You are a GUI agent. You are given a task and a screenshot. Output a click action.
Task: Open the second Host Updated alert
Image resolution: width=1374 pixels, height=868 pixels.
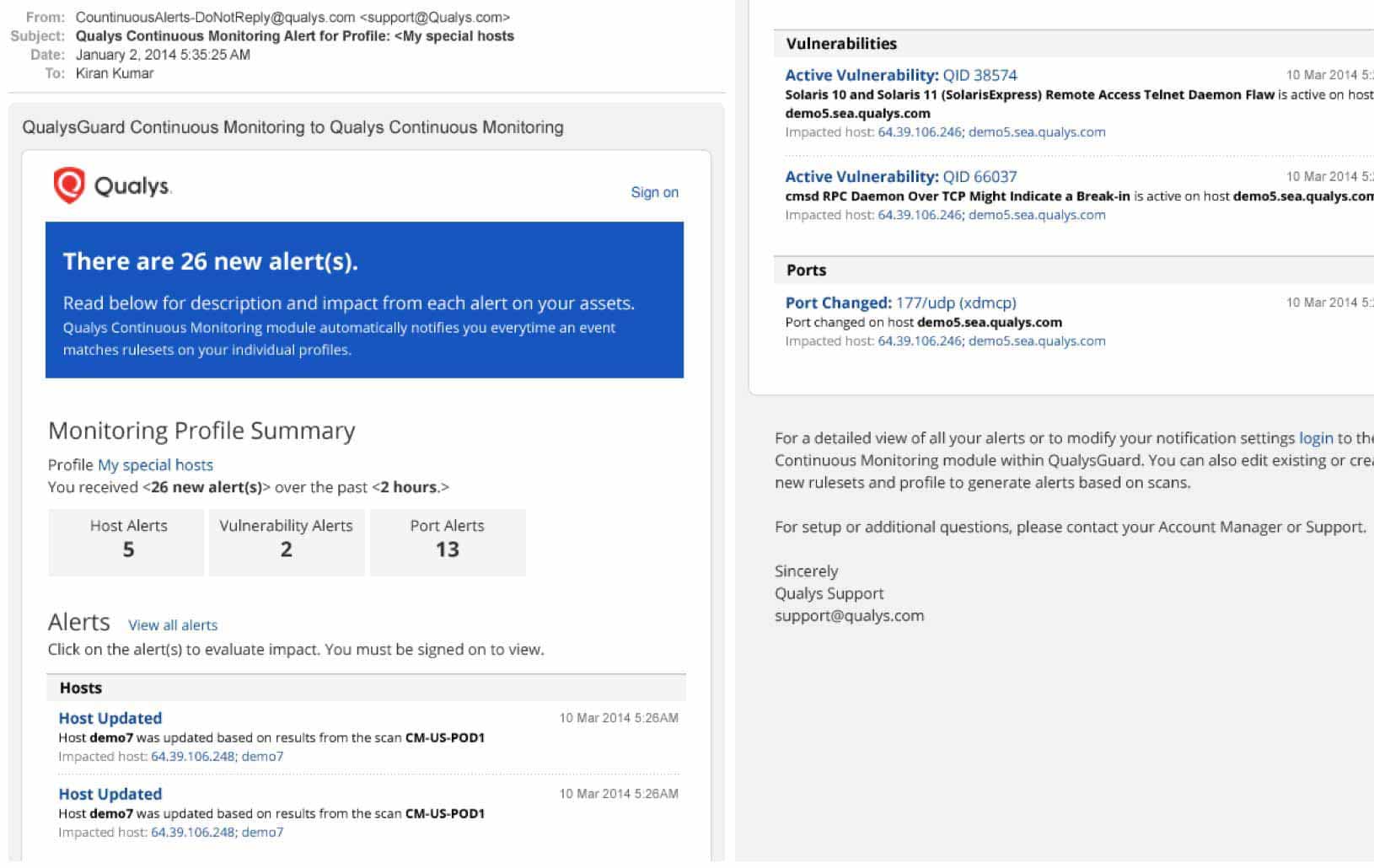pyautogui.click(x=110, y=793)
